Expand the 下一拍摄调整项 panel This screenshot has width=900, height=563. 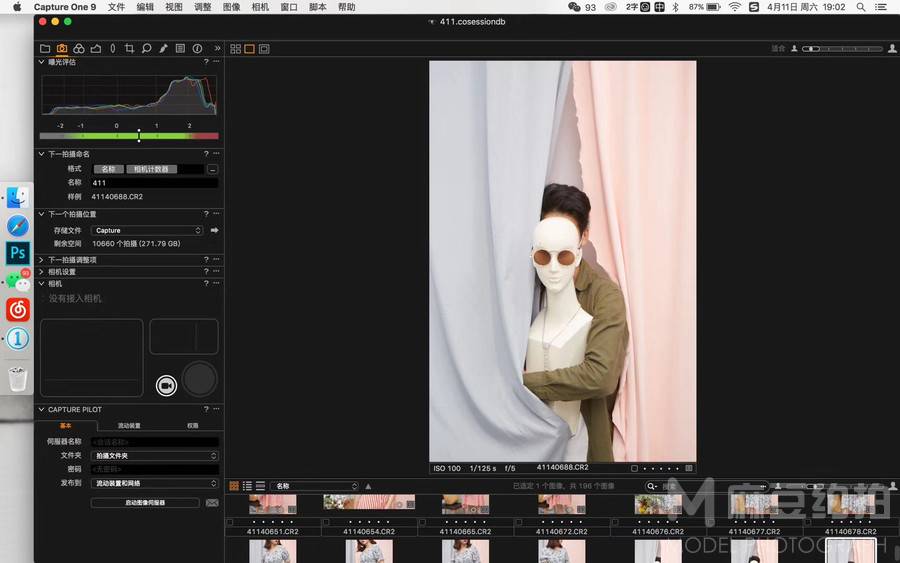coord(41,260)
